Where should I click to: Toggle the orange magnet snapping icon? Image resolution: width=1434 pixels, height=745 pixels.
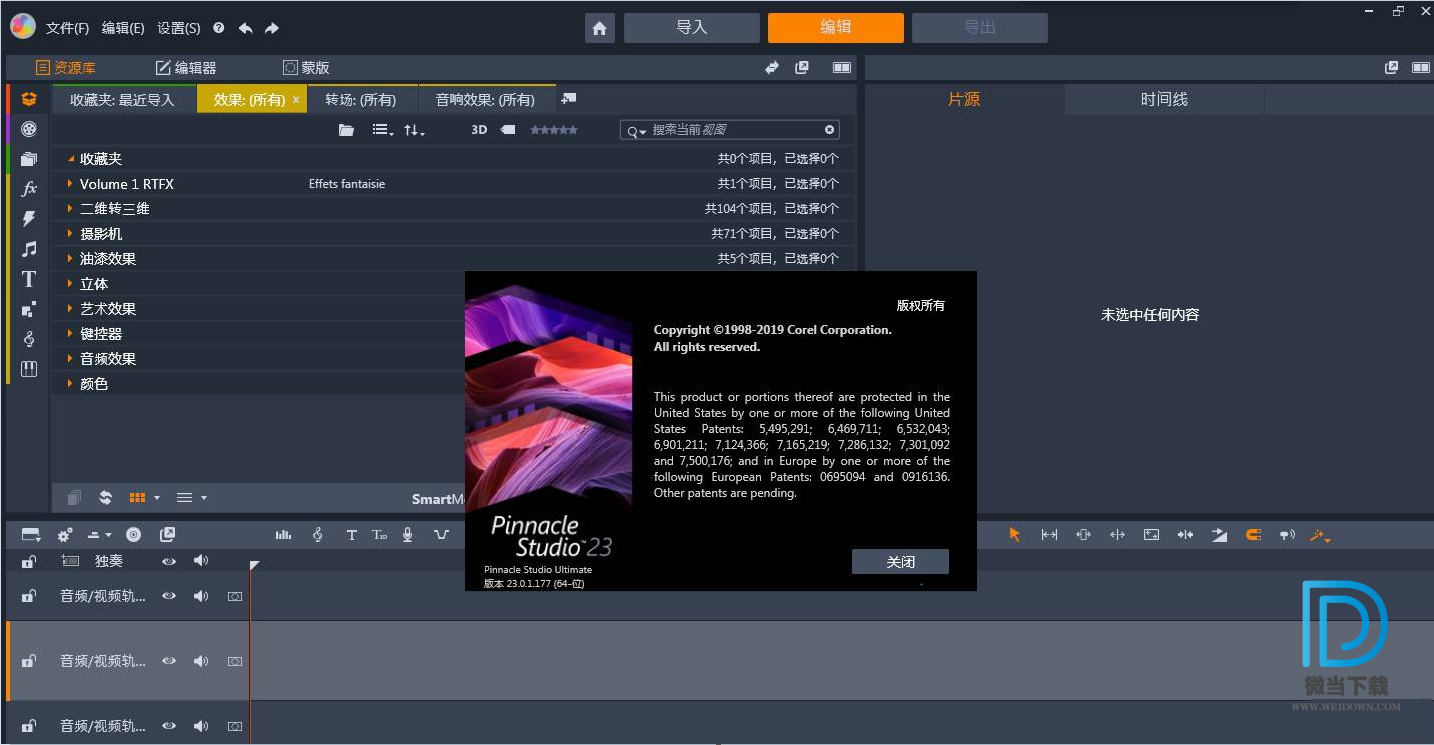(1253, 535)
